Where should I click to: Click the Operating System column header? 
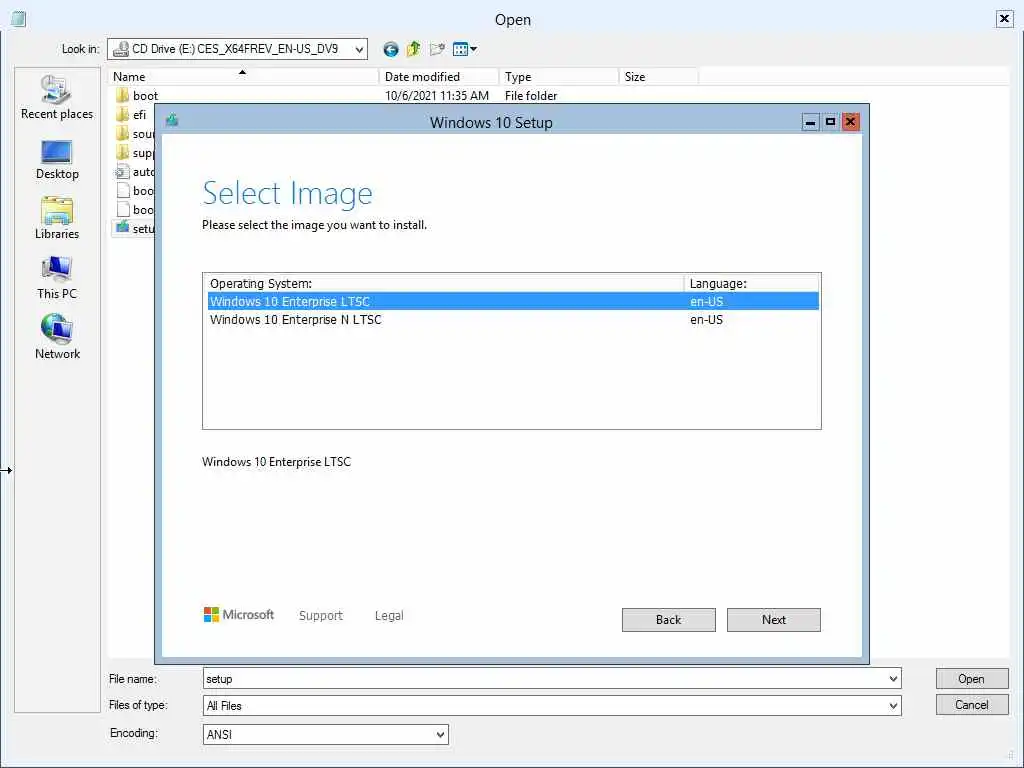(x=444, y=283)
